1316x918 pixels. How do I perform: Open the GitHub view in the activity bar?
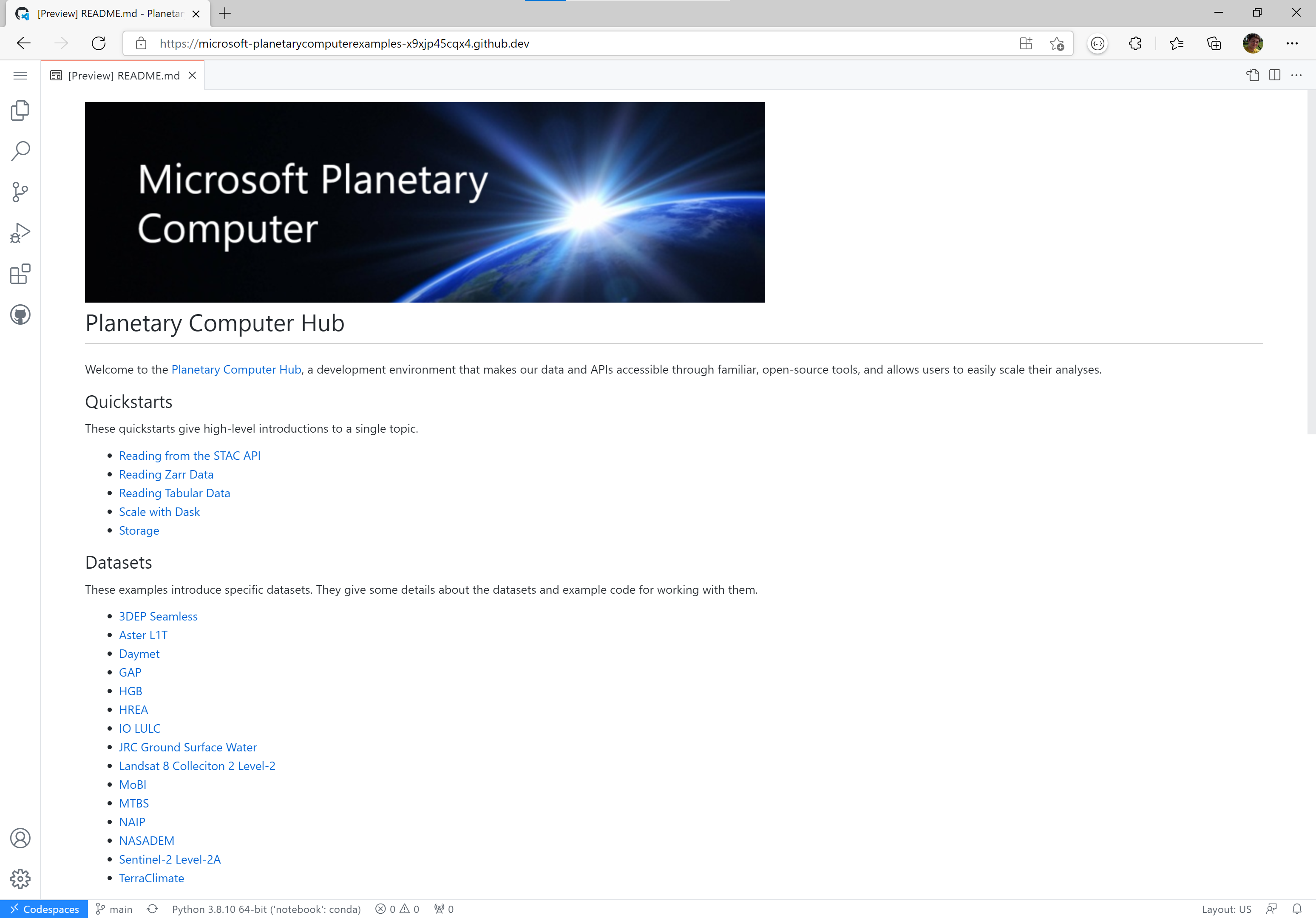[20, 314]
